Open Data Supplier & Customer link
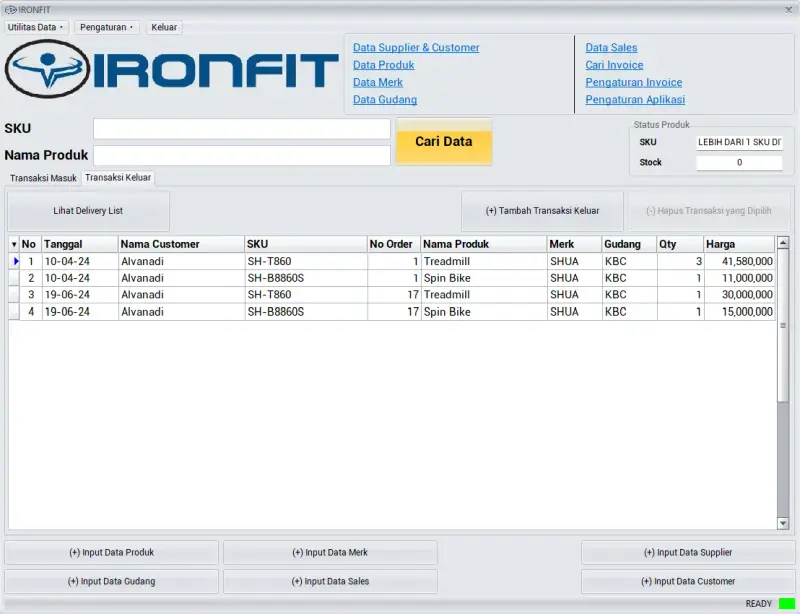The image size is (800, 614). 416,47
